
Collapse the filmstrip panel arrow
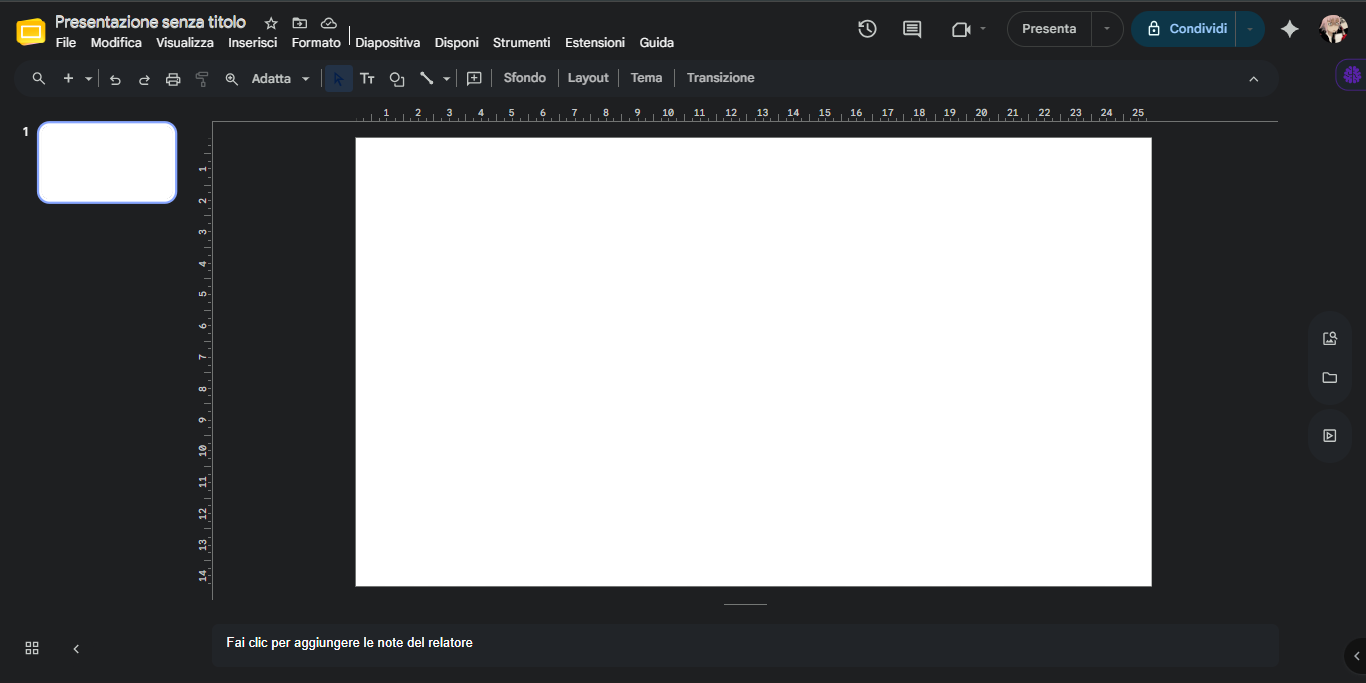coord(76,648)
